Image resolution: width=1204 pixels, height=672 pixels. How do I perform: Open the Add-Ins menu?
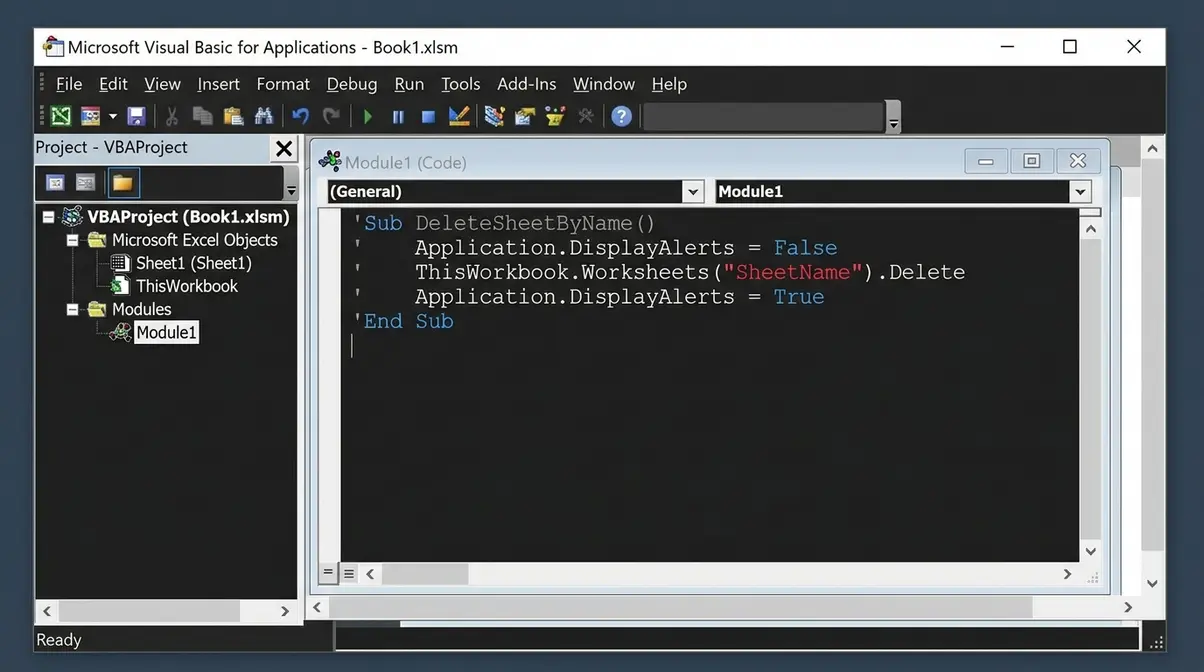point(526,84)
